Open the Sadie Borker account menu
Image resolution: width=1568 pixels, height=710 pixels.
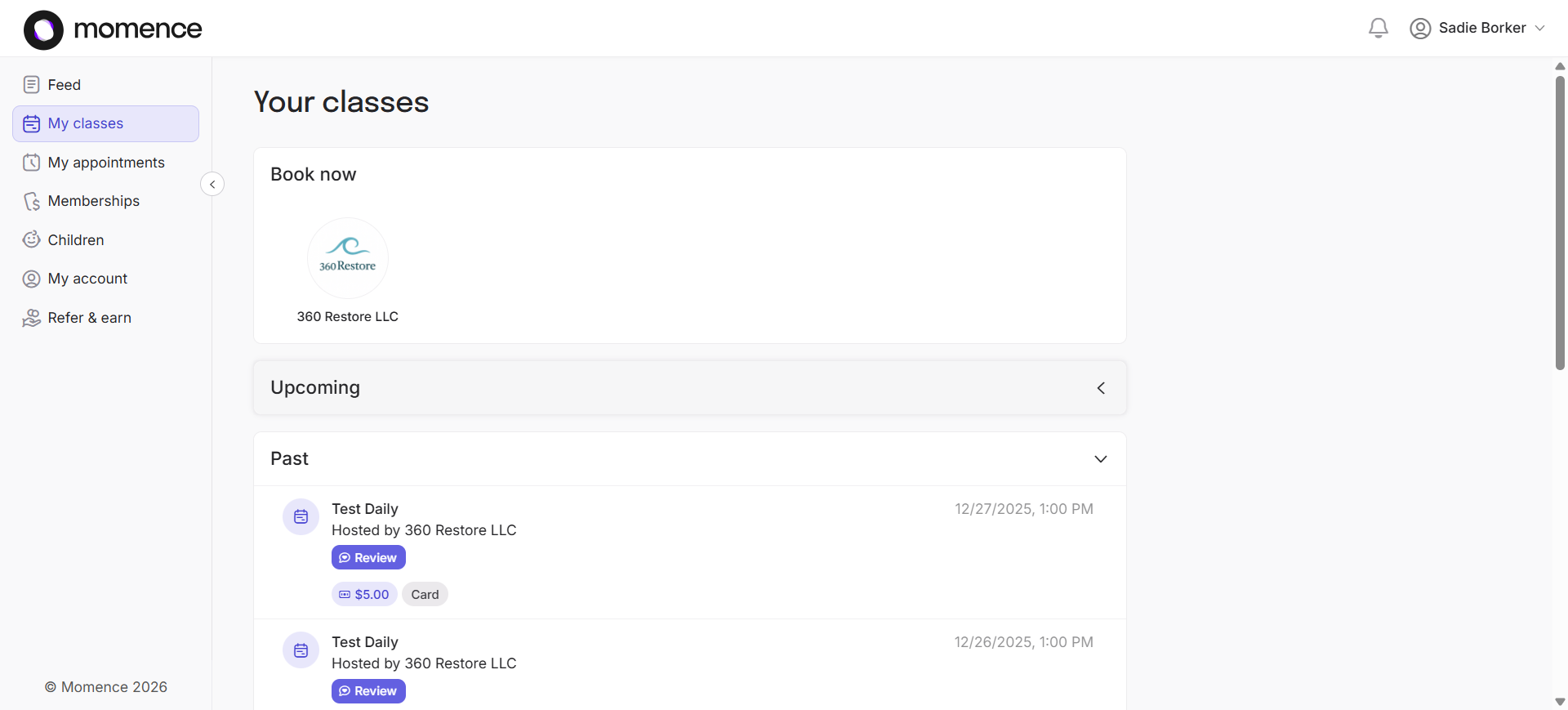coord(1478,27)
